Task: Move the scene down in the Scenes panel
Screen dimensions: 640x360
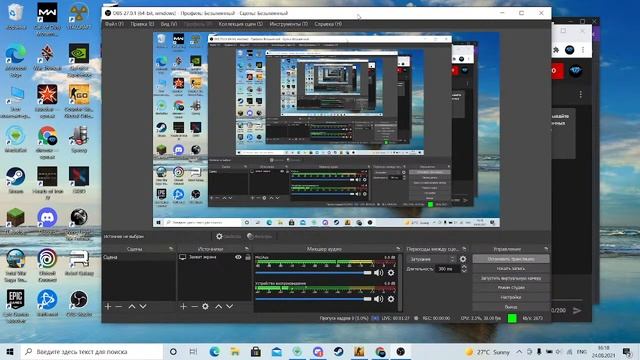Action: [x=143, y=306]
